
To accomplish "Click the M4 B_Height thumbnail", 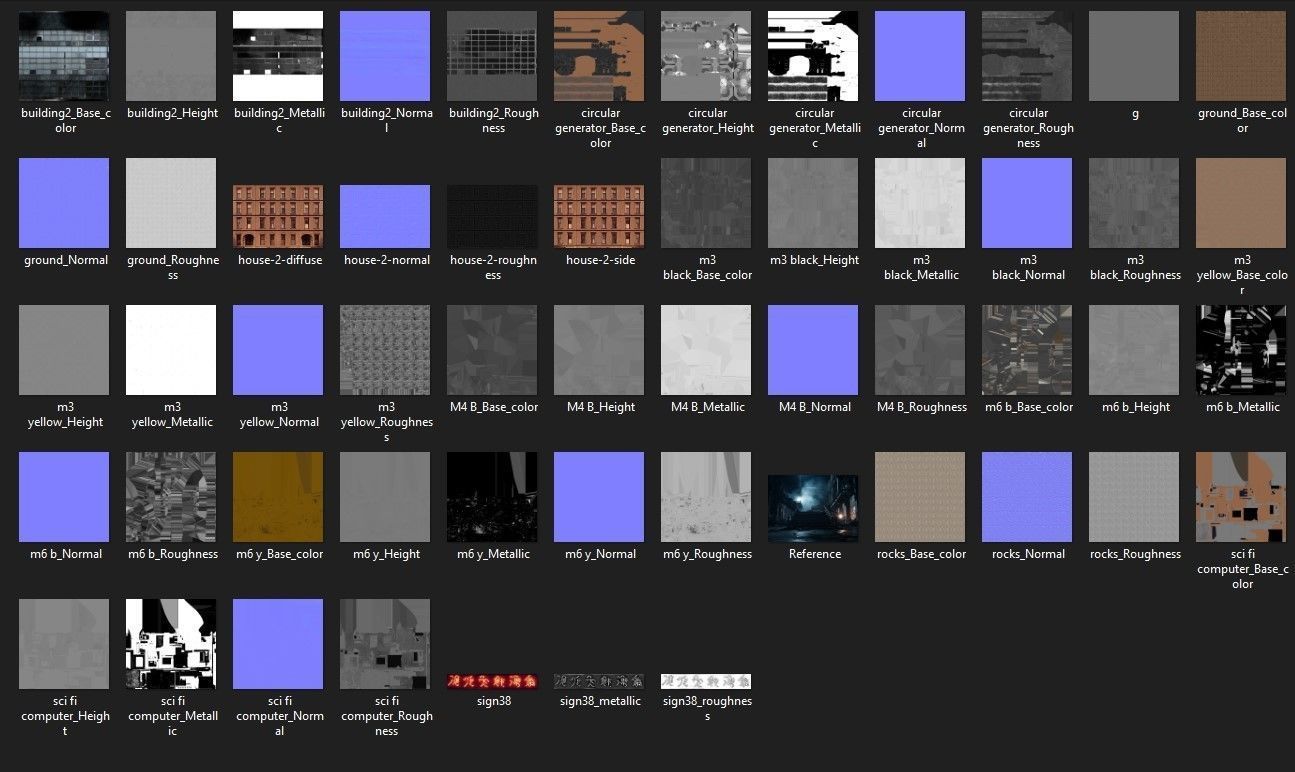I will click(x=599, y=350).
